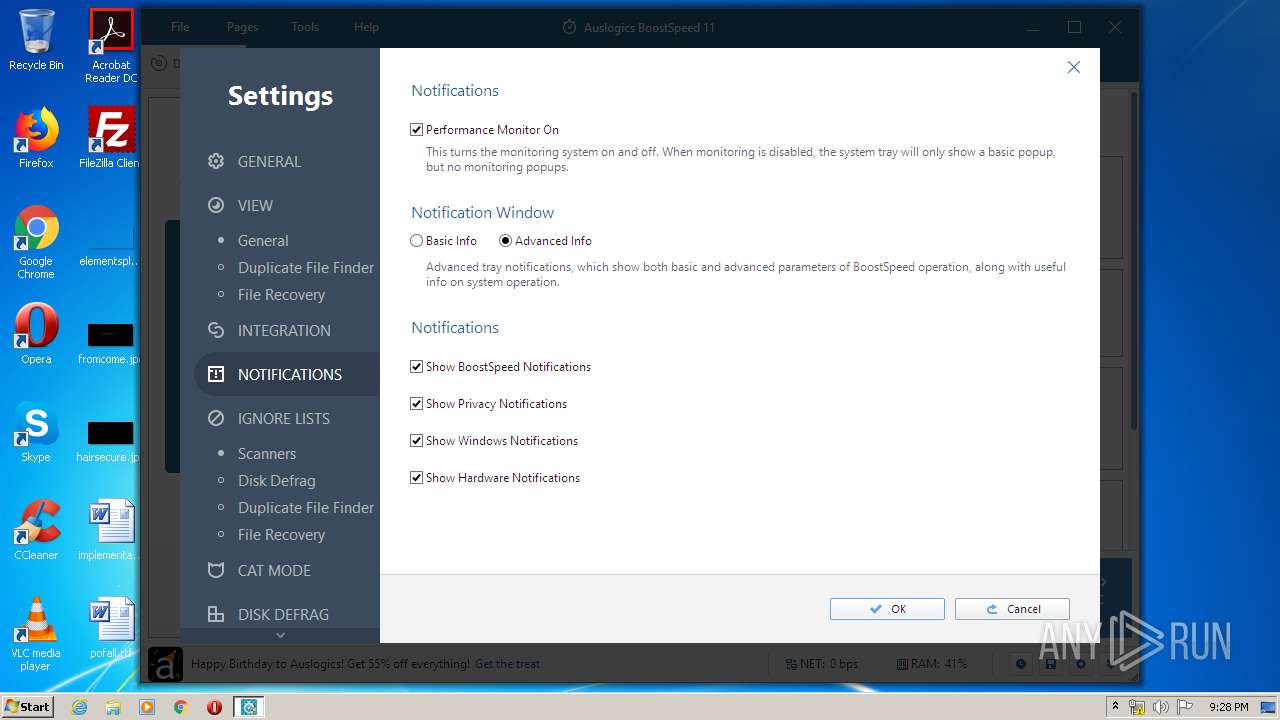Open Firefox desktop shortcut
The image size is (1280, 720).
pyautogui.click(x=36, y=138)
